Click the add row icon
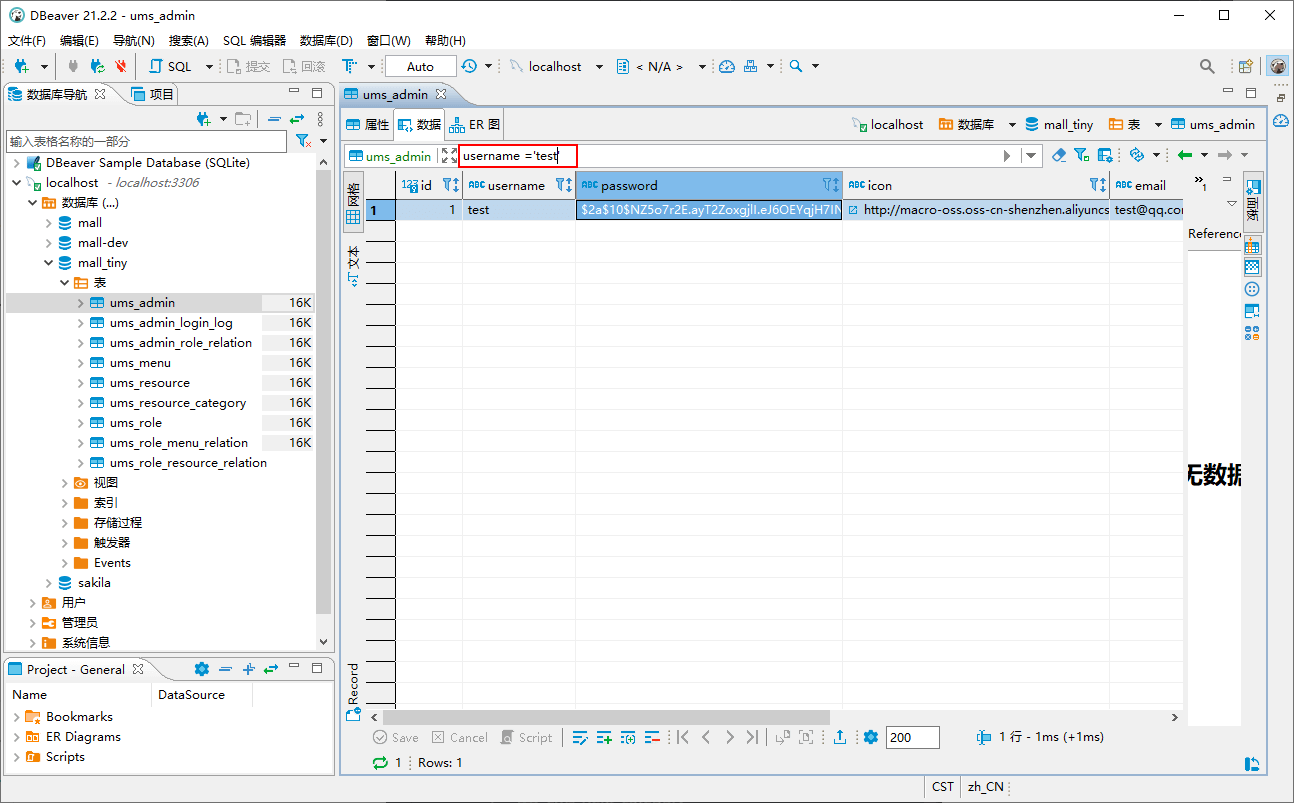This screenshot has width=1294, height=803. (604, 737)
